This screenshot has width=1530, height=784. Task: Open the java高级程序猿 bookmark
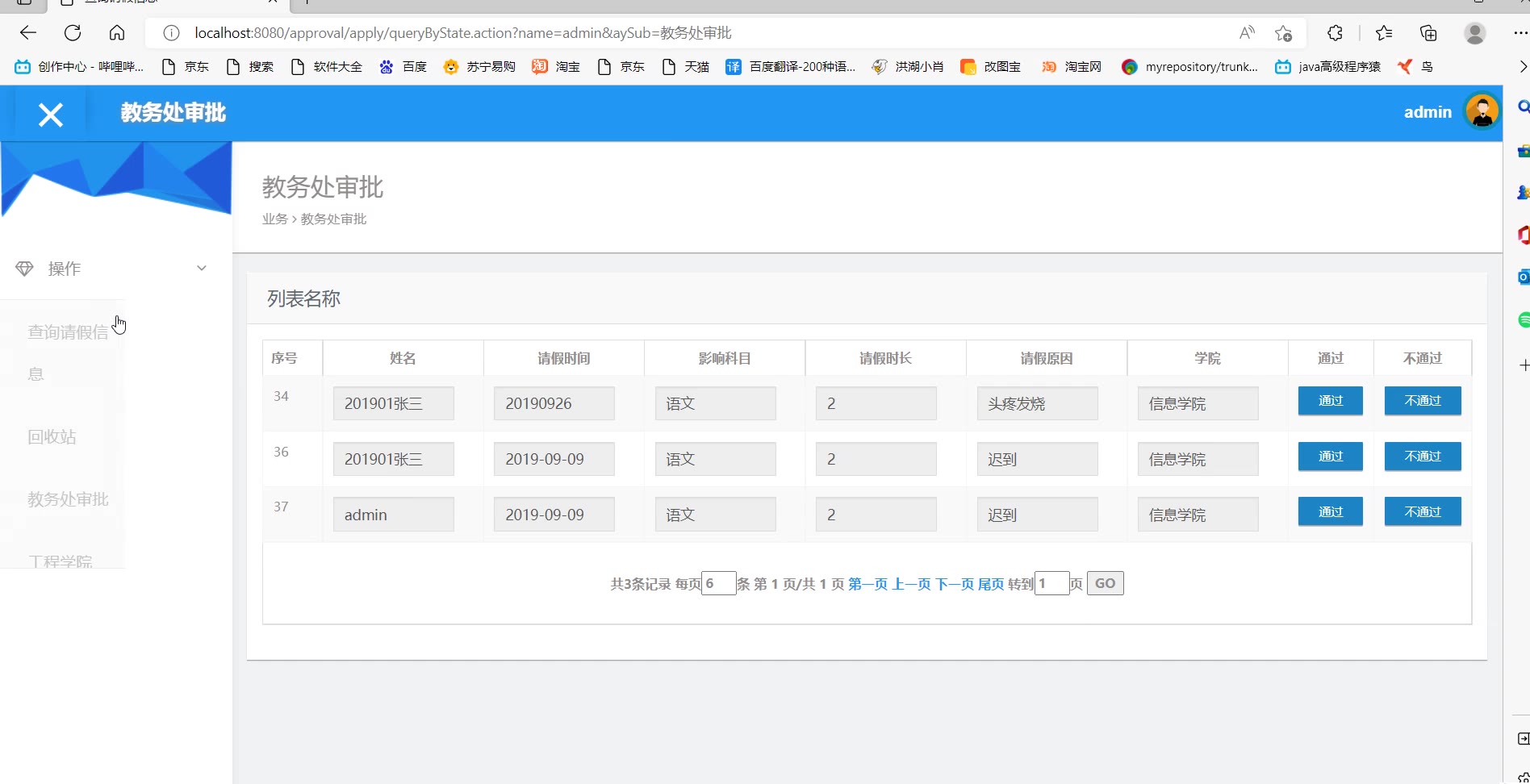(1327, 67)
